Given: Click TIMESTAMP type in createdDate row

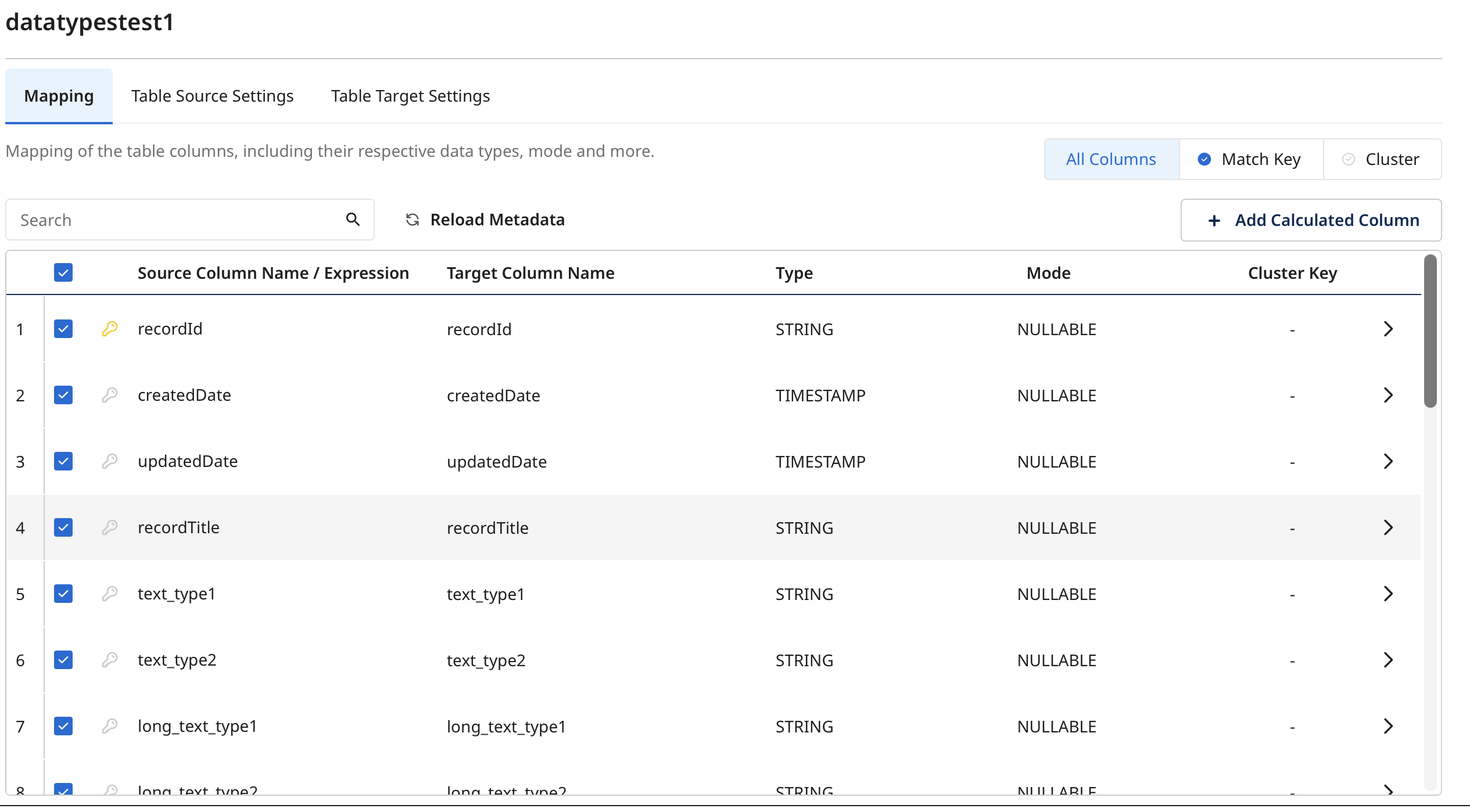Looking at the screenshot, I should click(820, 396).
